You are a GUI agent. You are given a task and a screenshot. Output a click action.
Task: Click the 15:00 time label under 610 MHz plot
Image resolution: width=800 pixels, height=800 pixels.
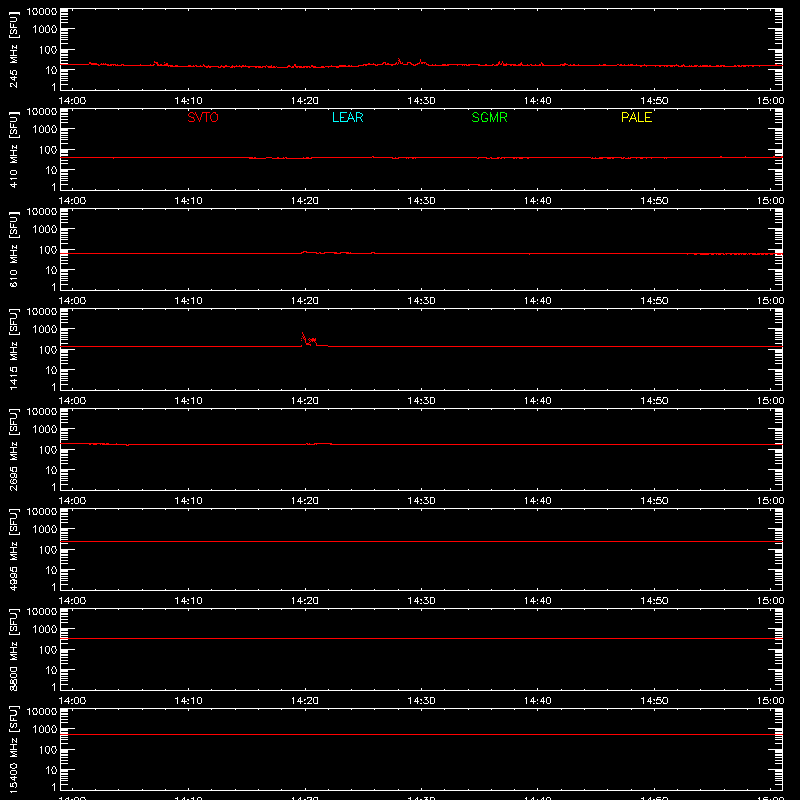coord(770,301)
